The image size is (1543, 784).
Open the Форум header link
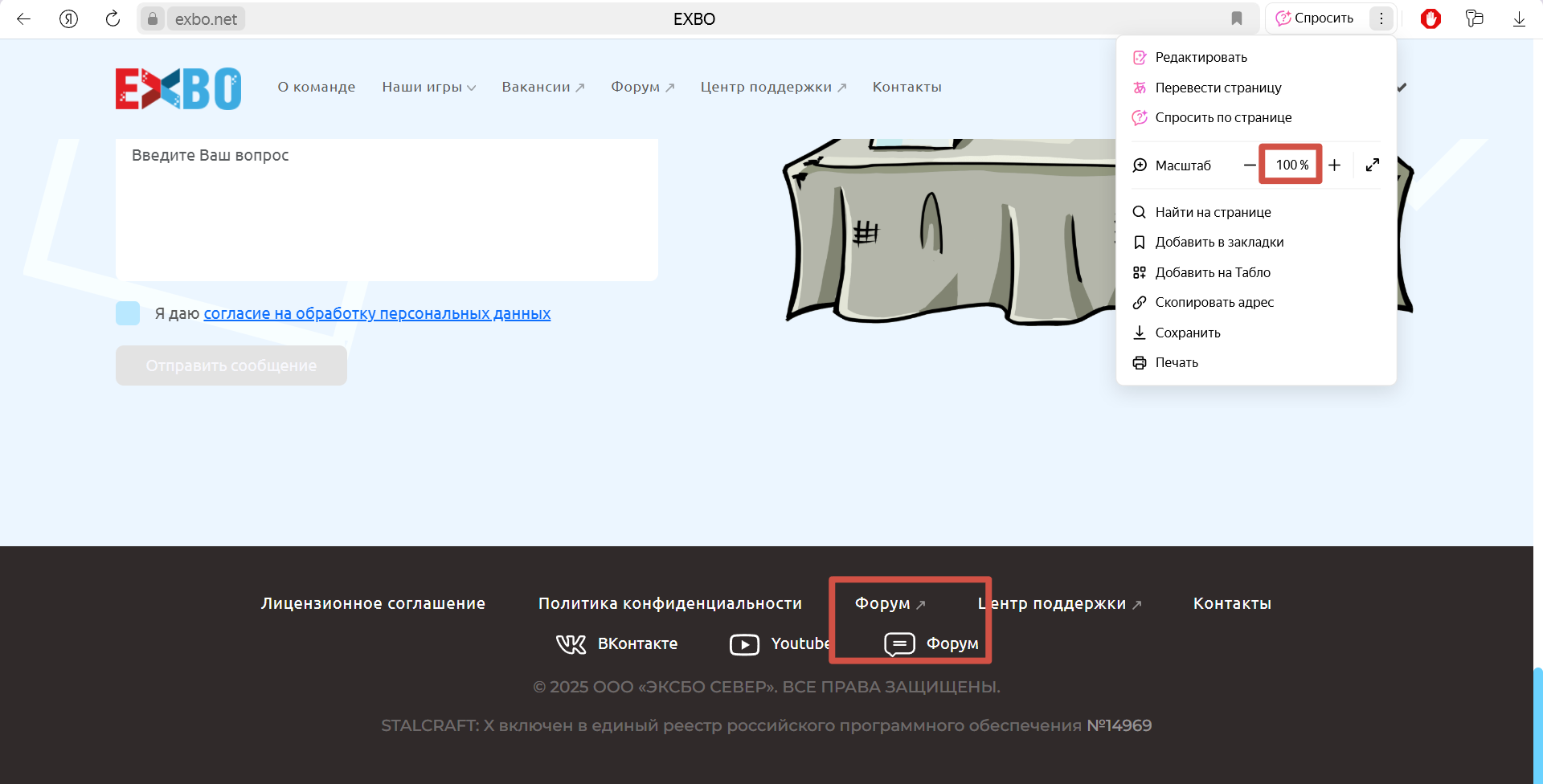pyautogui.click(x=643, y=87)
